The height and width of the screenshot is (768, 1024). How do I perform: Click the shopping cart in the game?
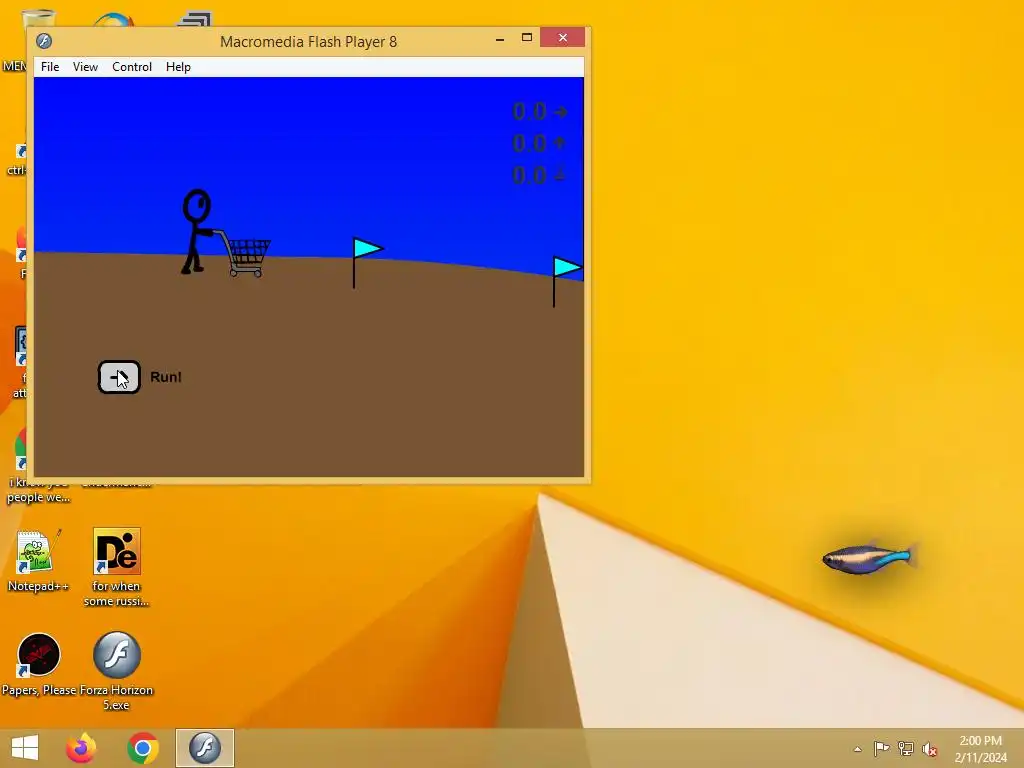pos(246,255)
